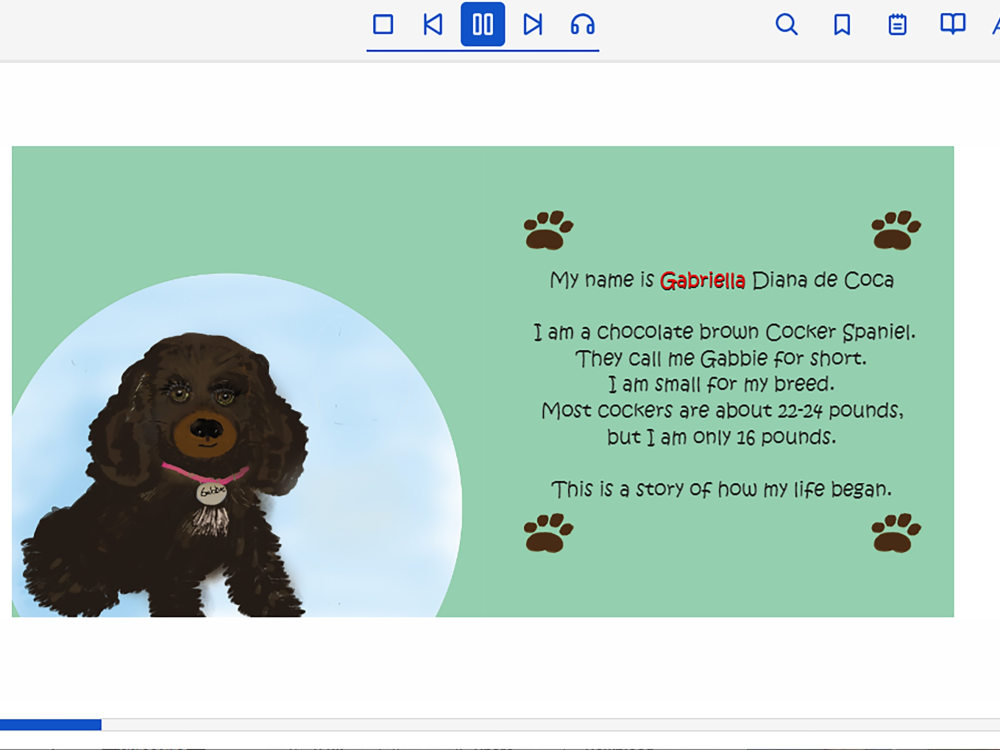Click 'I am a chocolate brown Cocker Spaniel.'

724,332
